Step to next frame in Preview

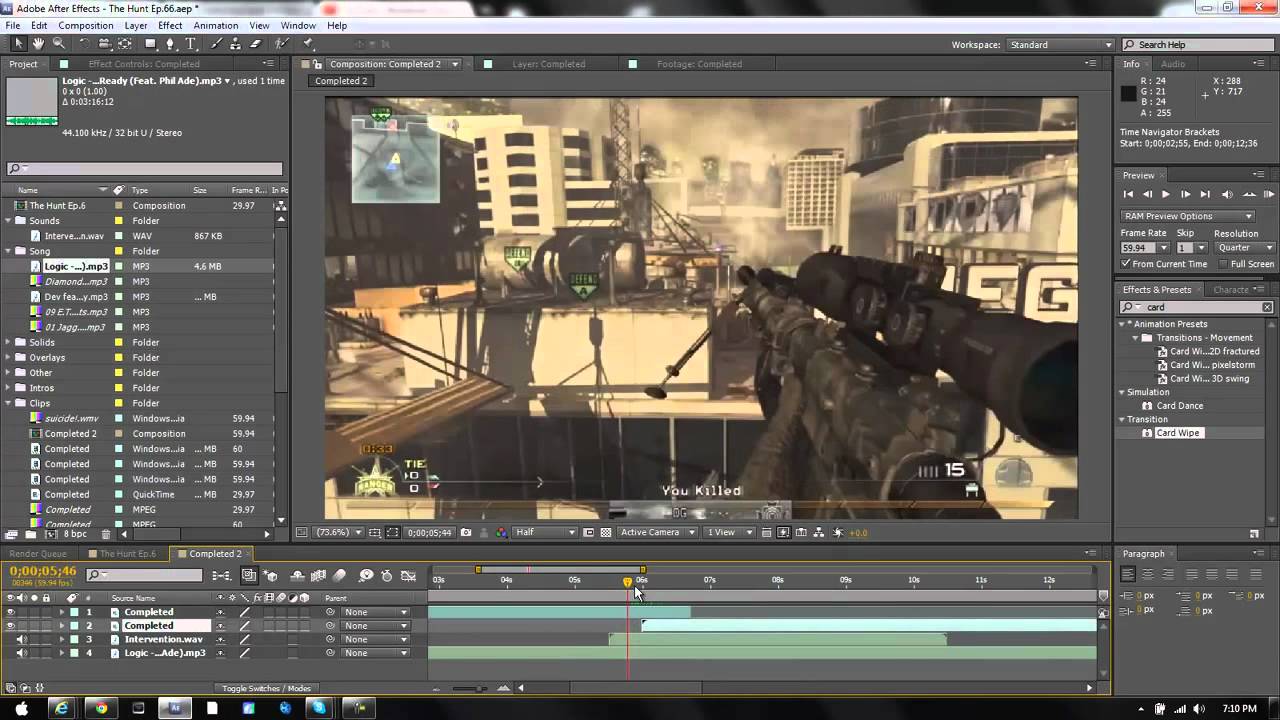point(1185,194)
